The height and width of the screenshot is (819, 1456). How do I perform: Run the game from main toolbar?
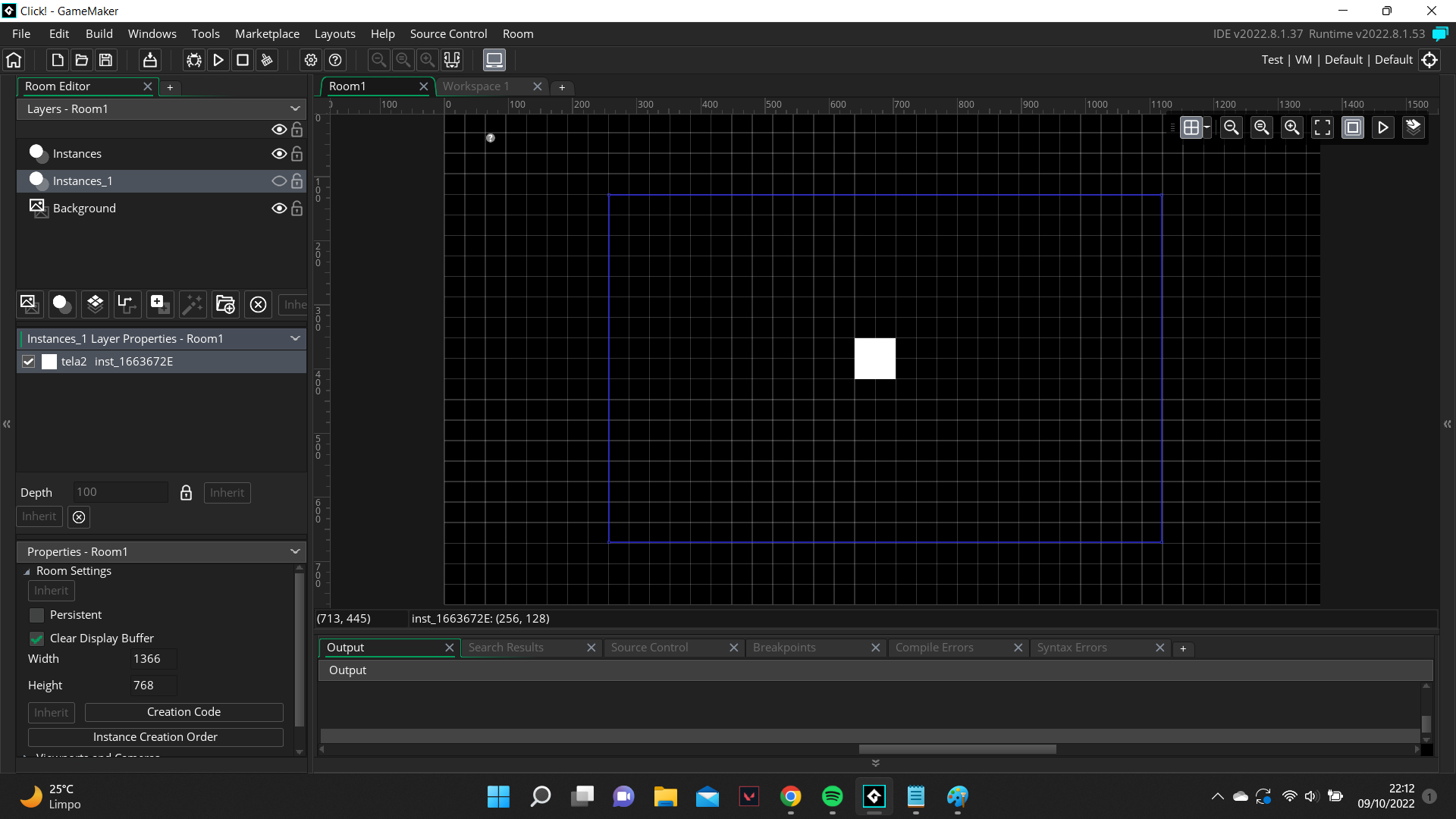tap(218, 60)
